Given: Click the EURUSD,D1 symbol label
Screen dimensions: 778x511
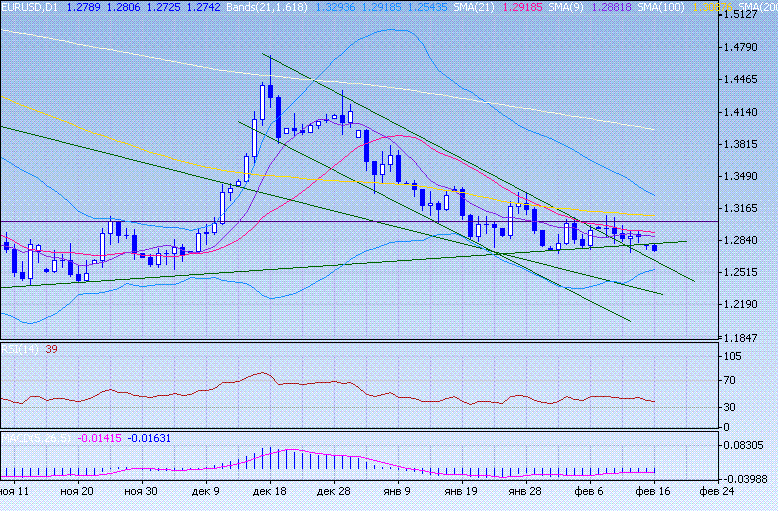Looking at the screenshot, I should pyautogui.click(x=29, y=7).
